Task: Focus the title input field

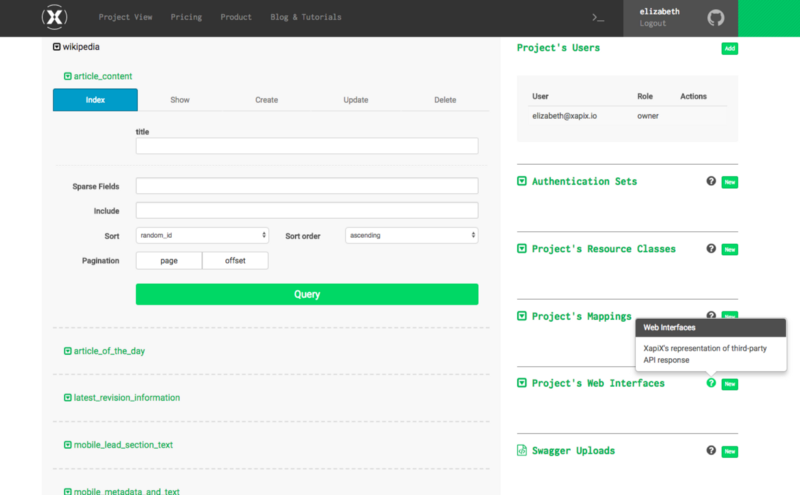Action: [307, 146]
